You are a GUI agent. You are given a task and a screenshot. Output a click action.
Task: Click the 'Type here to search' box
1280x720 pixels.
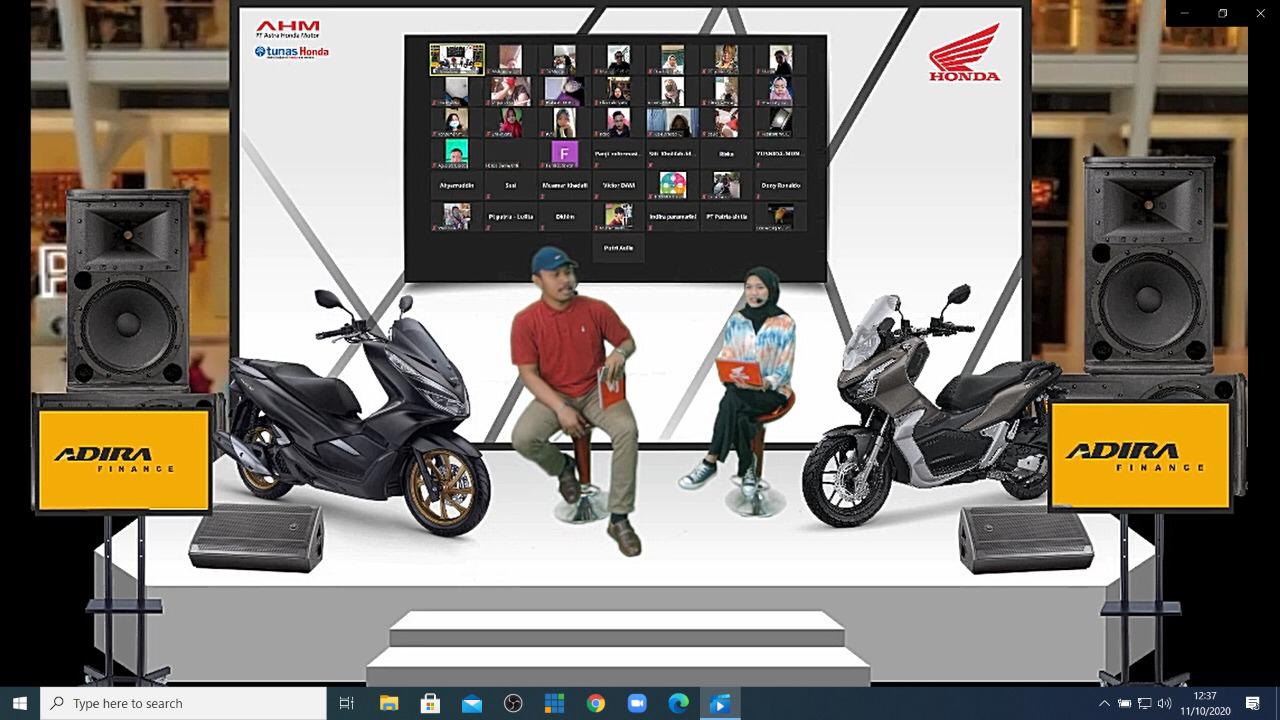(183, 703)
